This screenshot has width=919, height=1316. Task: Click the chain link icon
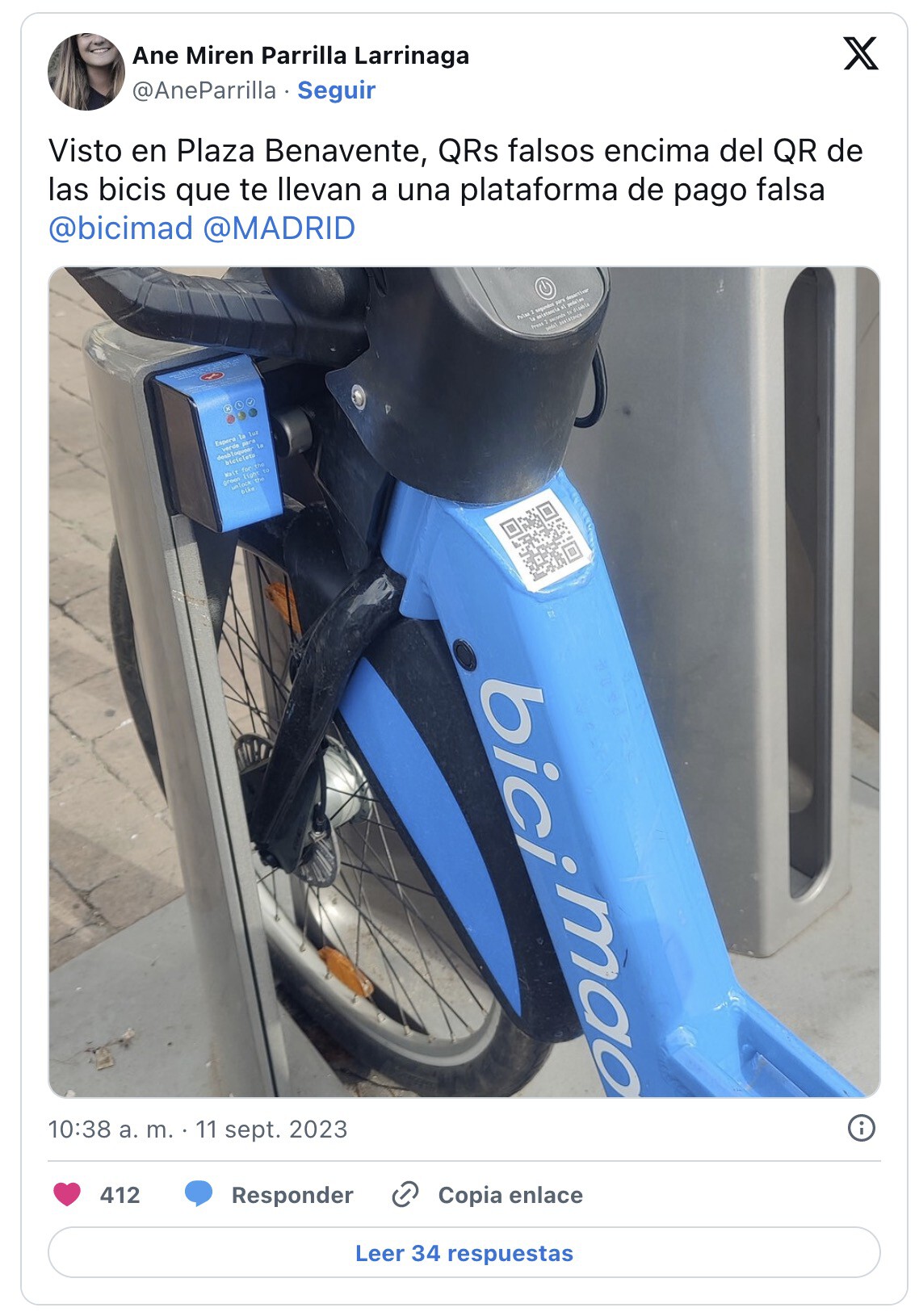405,1194
